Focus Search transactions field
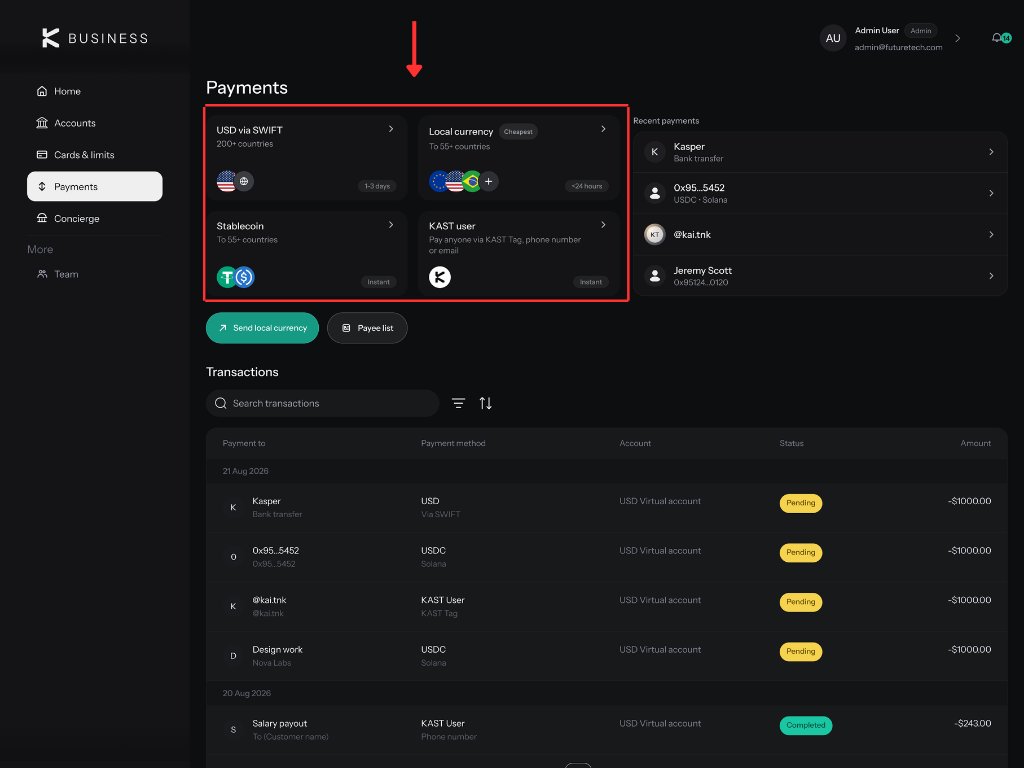1024x768 pixels. tap(323, 404)
